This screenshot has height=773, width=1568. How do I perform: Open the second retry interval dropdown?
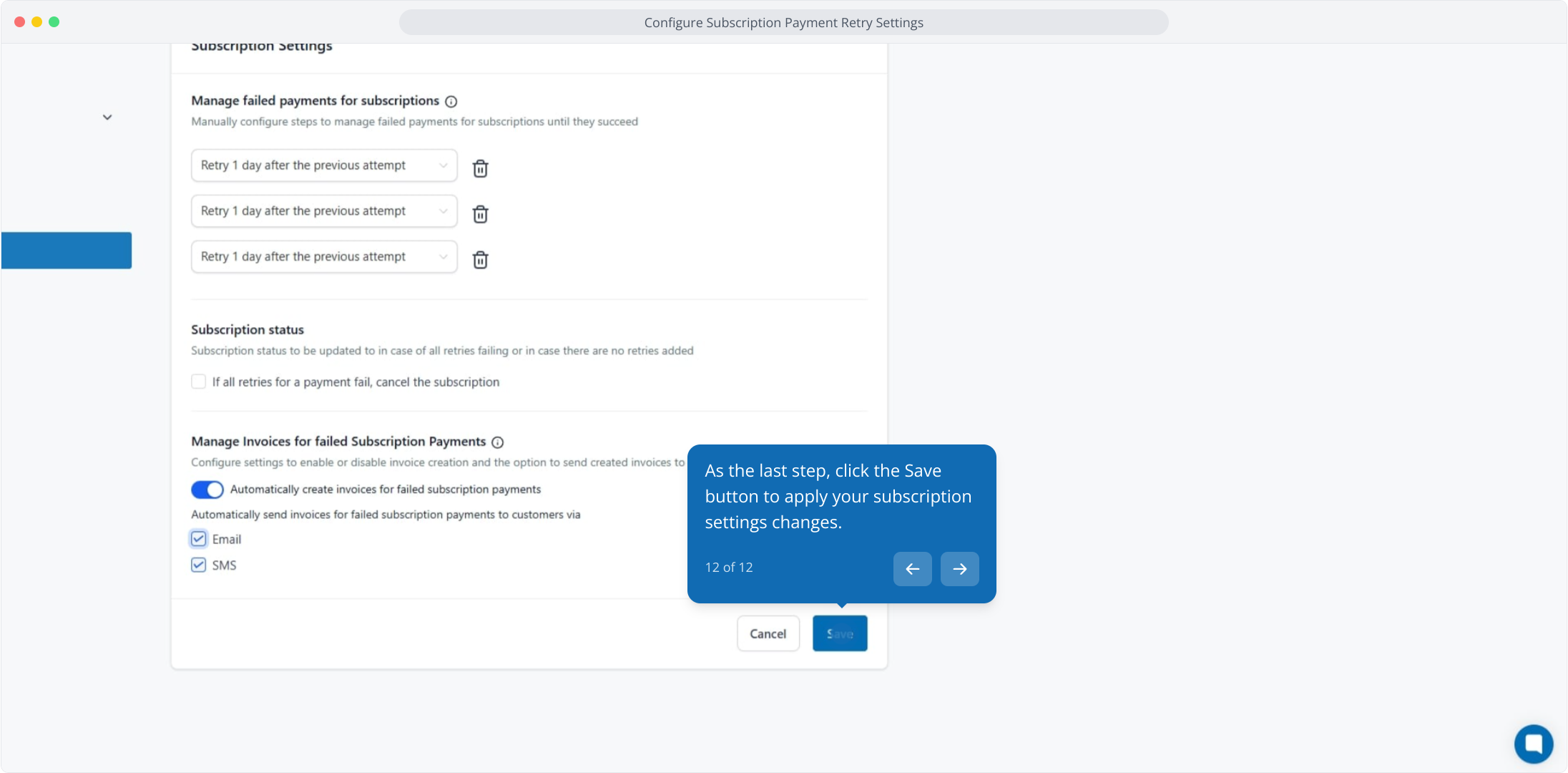324,211
